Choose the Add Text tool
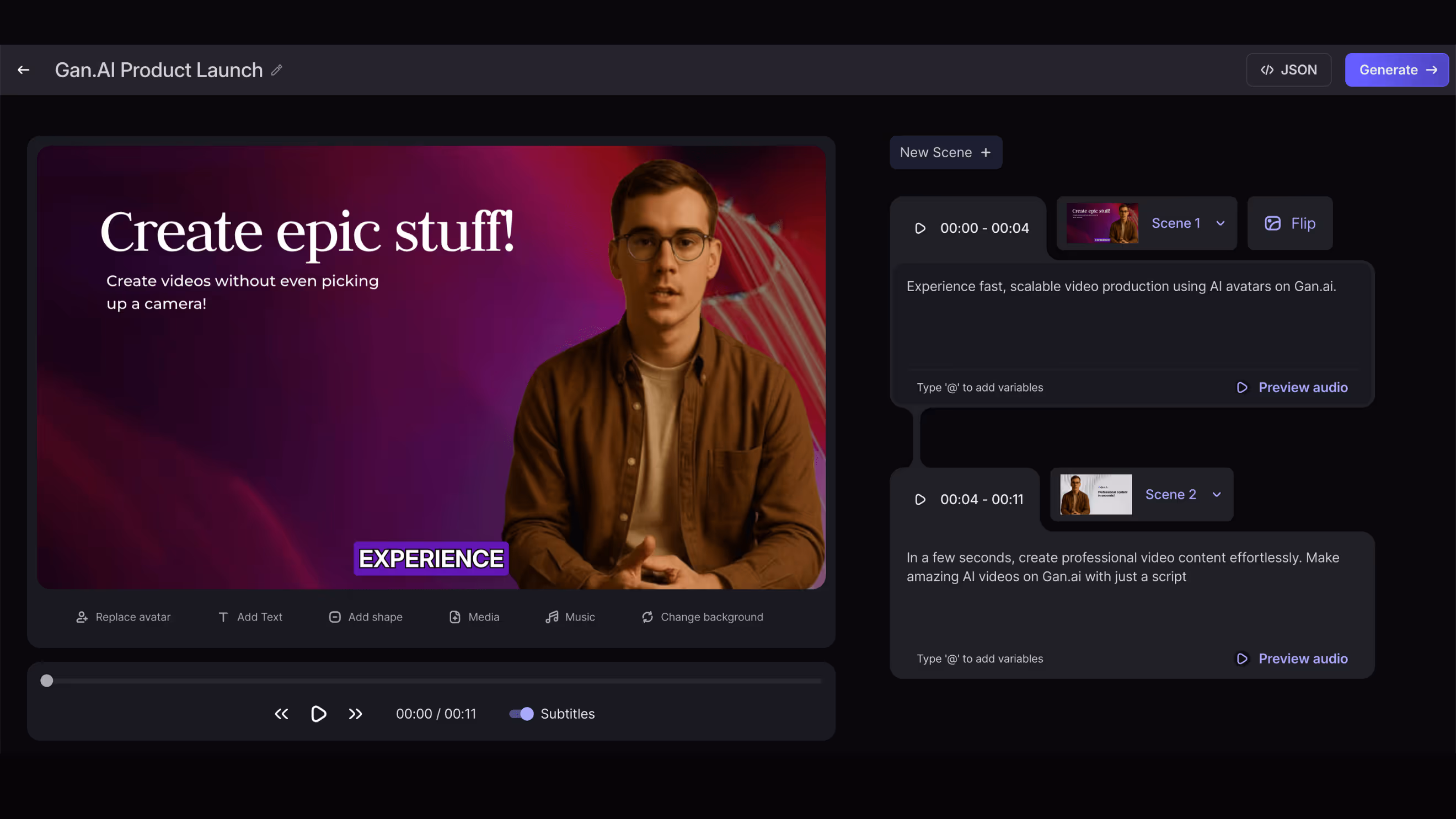 click(x=250, y=617)
